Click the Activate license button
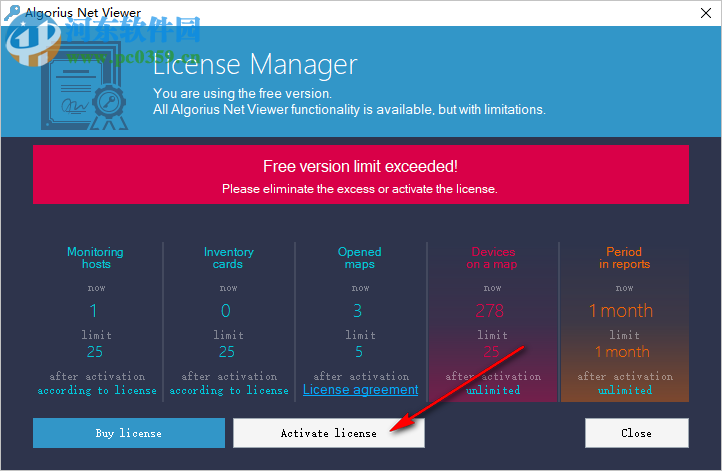This screenshot has width=722, height=471. coord(329,433)
